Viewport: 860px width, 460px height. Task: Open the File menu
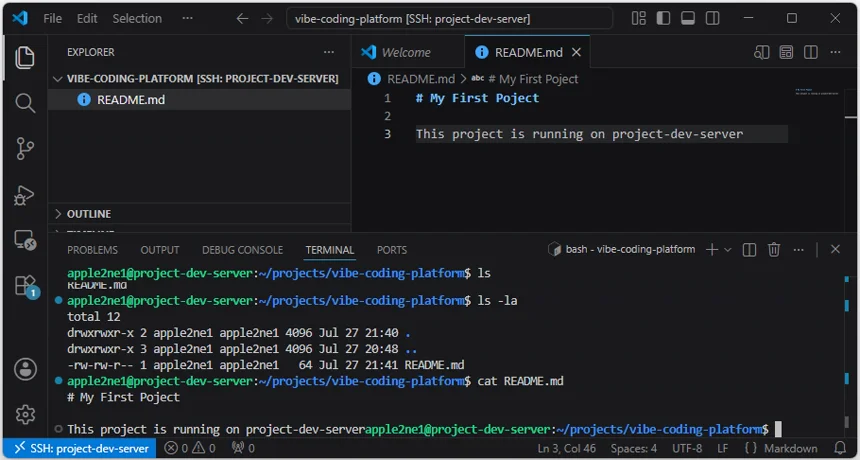point(52,18)
